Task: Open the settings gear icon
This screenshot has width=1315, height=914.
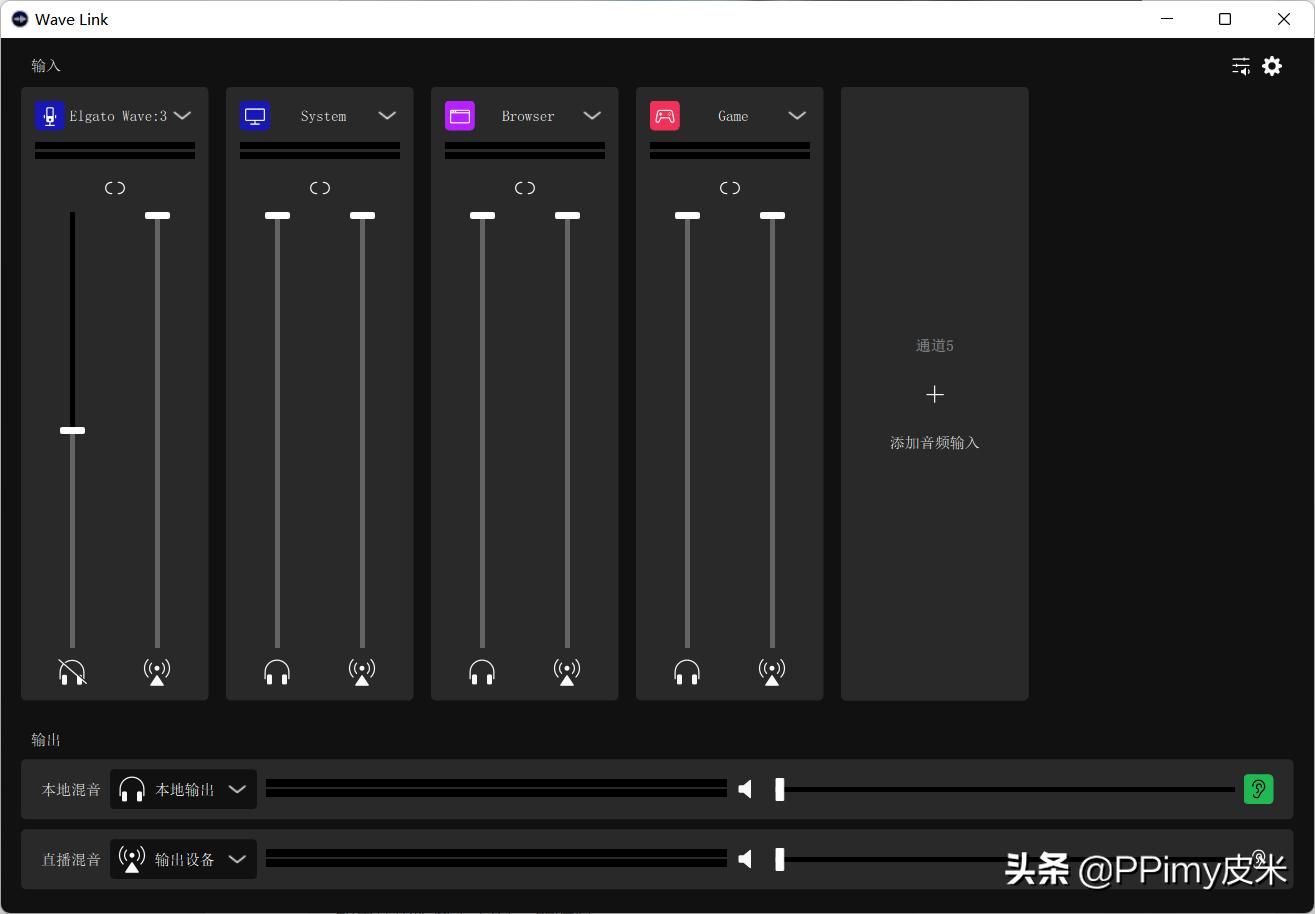Action: [1271, 65]
